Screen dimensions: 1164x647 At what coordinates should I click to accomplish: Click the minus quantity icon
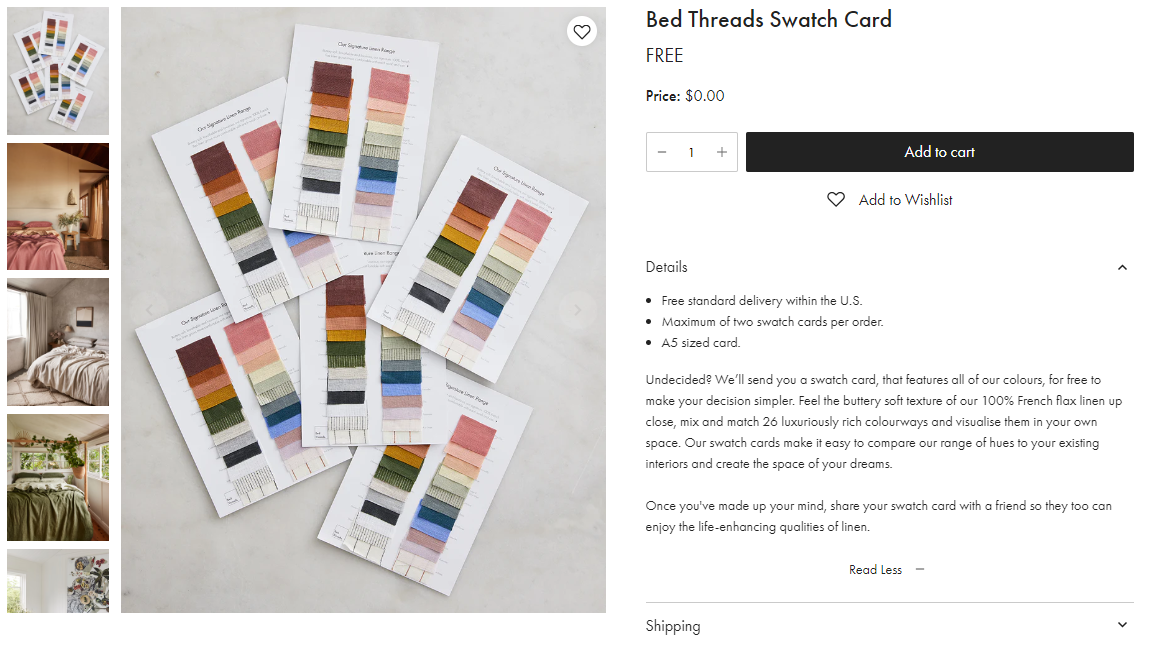[662, 152]
